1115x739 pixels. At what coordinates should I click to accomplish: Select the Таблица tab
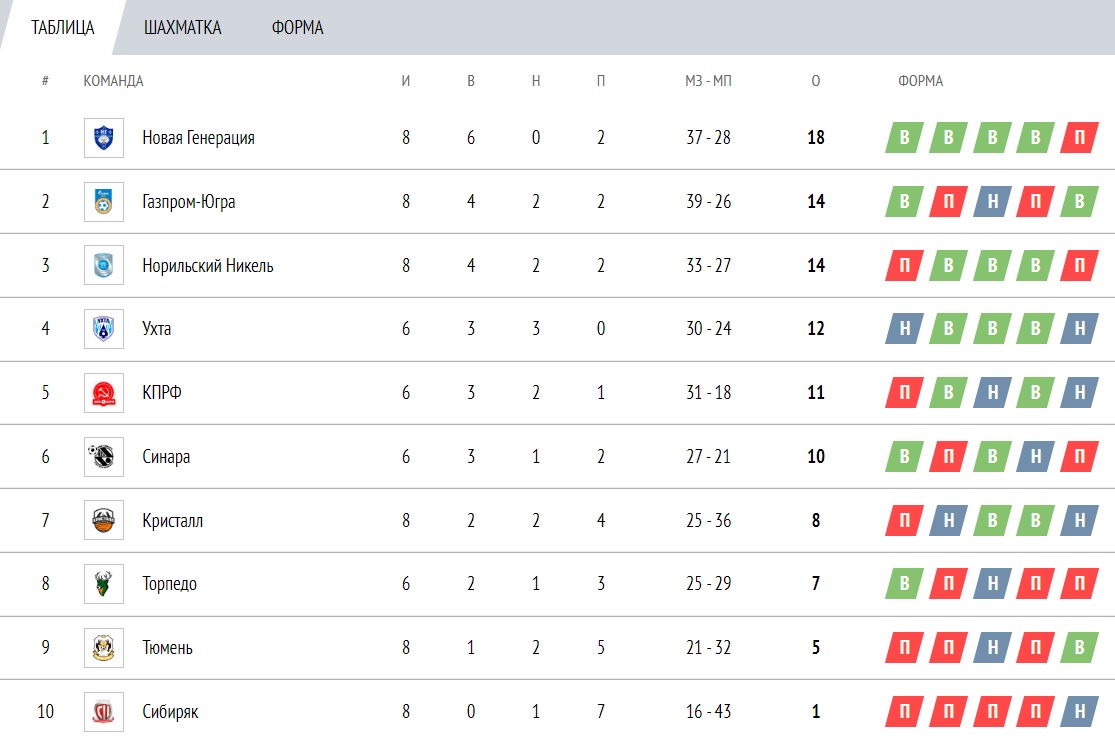coord(63,28)
